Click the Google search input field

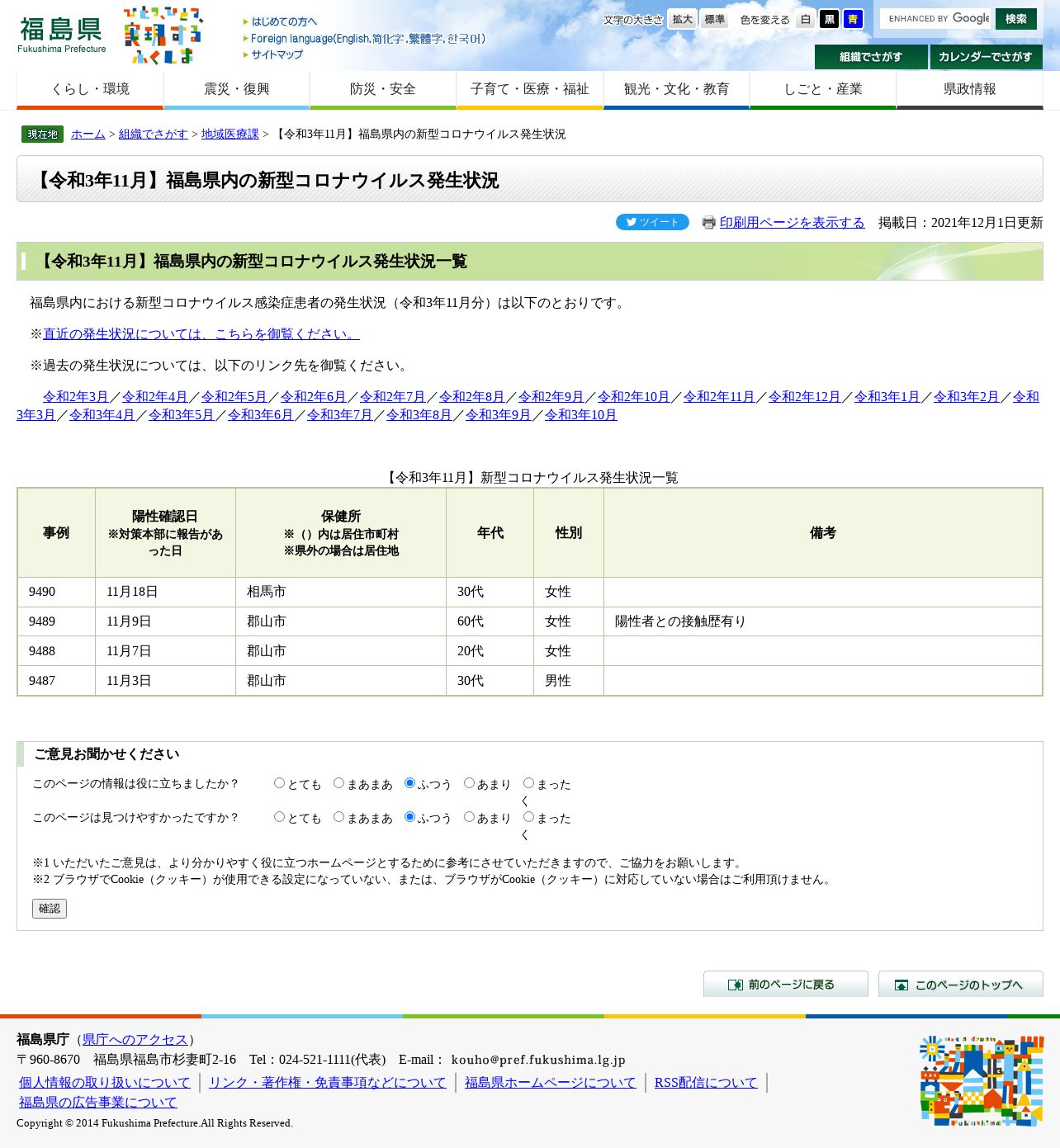click(x=935, y=18)
